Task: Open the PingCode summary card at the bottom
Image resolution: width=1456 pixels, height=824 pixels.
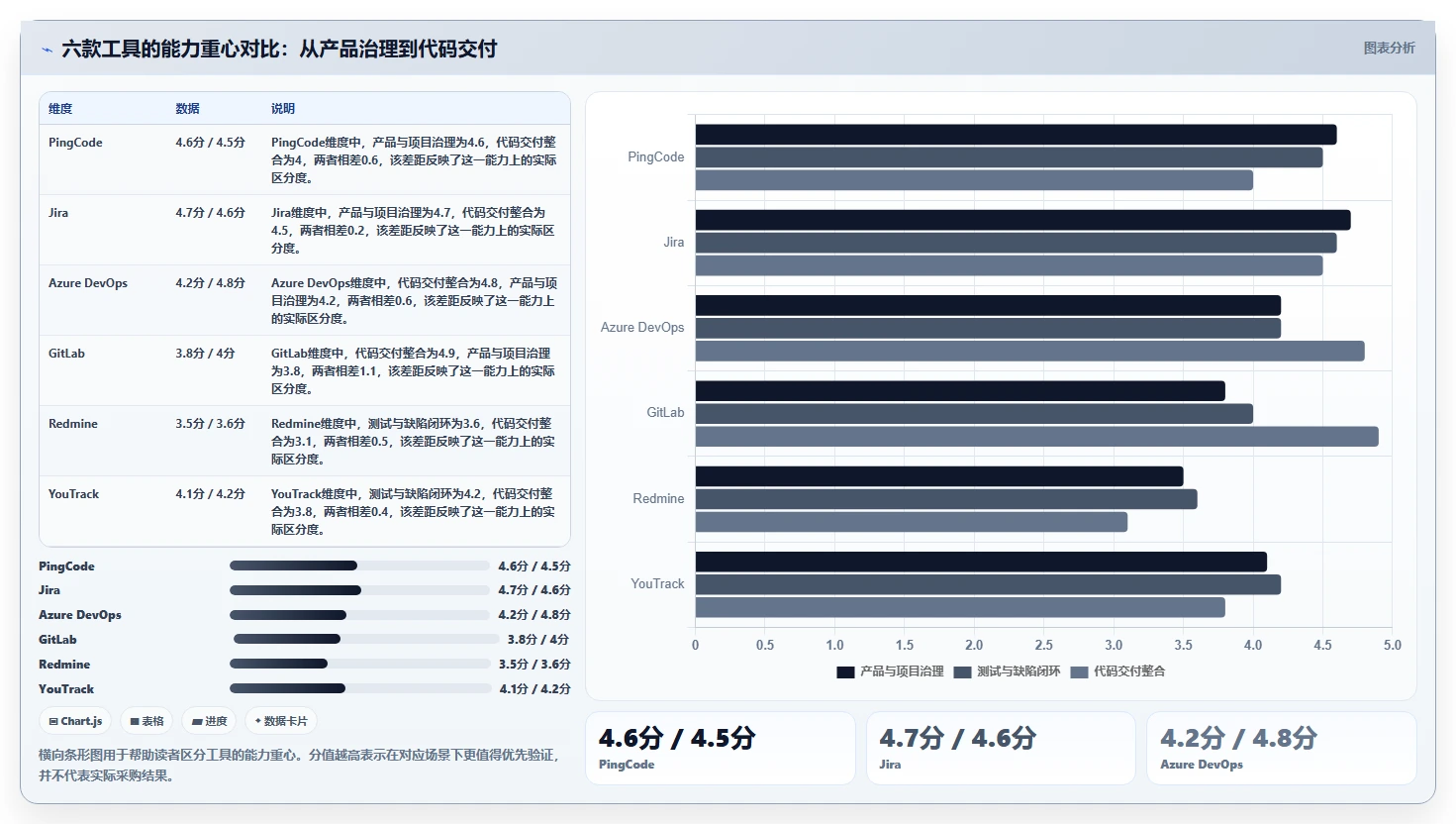Action: (721, 748)
